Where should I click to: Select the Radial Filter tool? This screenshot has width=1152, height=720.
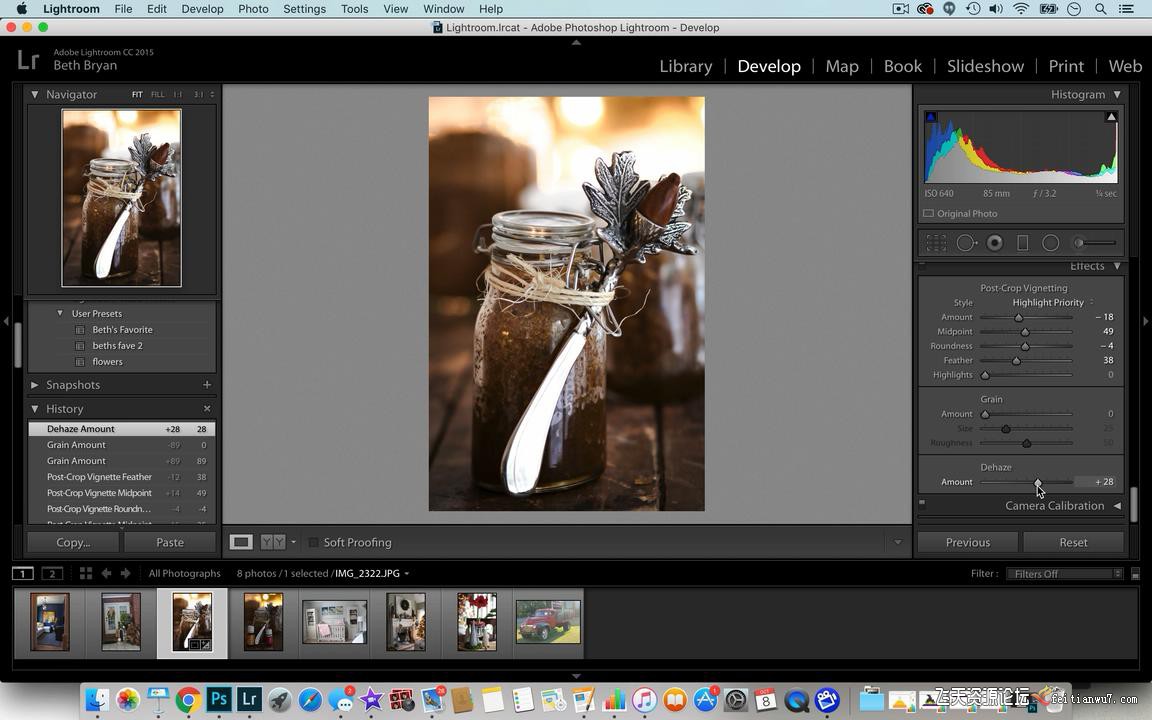1051,242
